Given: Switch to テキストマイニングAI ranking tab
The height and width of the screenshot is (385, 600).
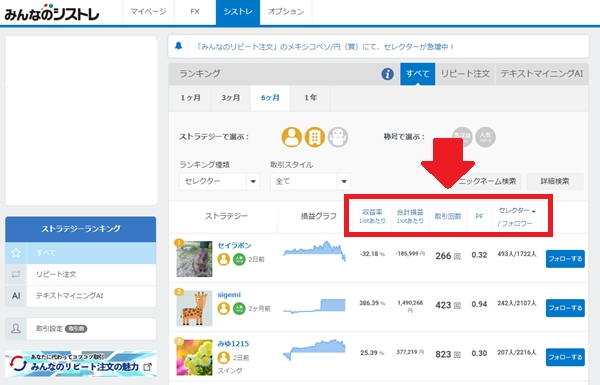Looking at the screenshot, I should (541, 74).
